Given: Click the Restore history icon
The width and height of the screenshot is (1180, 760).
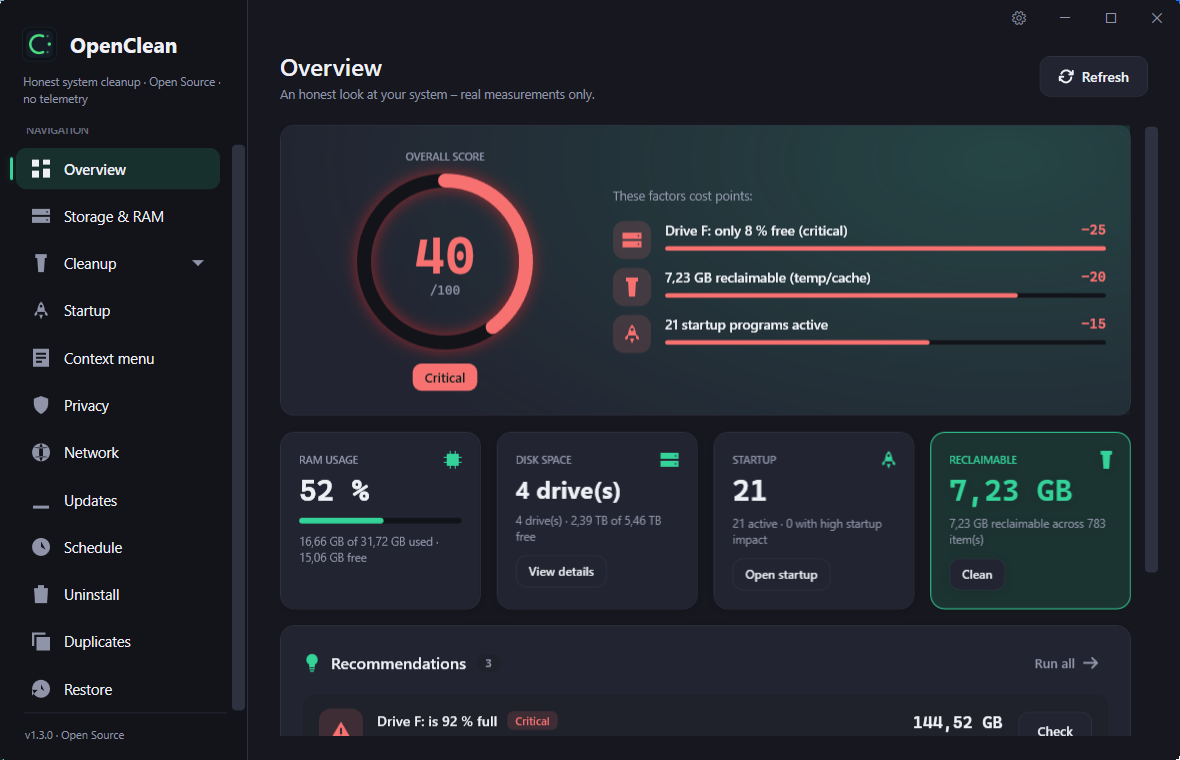Looking at the screenshot, I should coord(41,689).
